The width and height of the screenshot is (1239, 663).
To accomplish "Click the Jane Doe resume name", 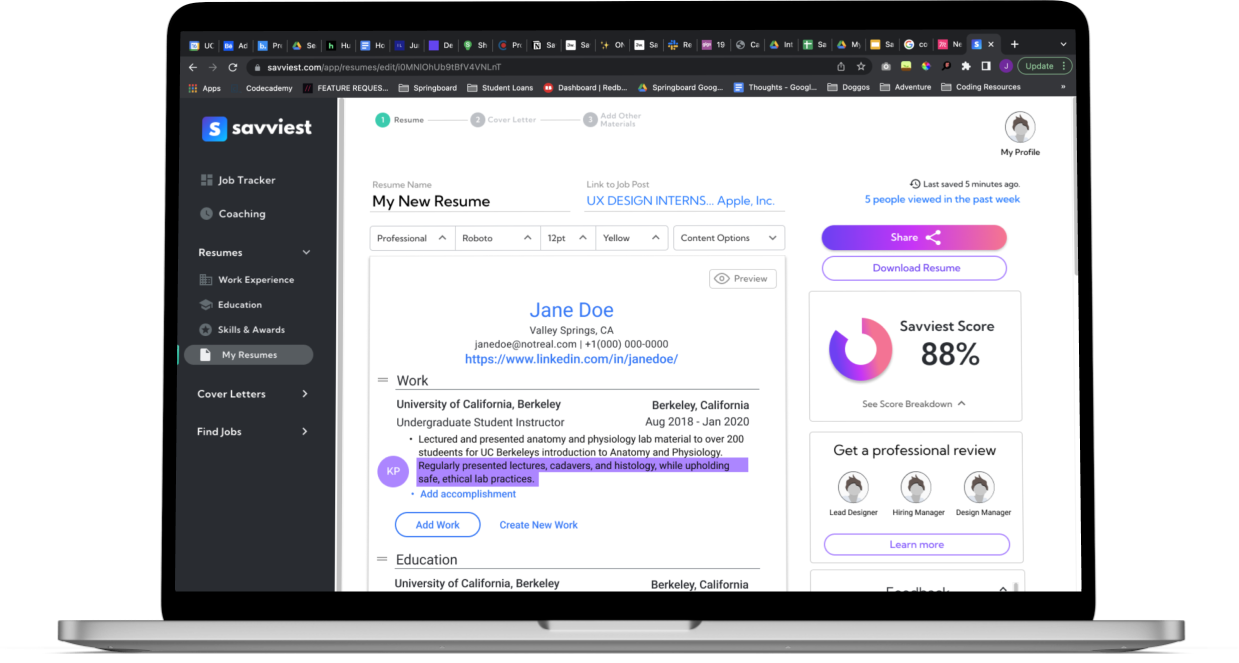I will click(x=572, y=310).
